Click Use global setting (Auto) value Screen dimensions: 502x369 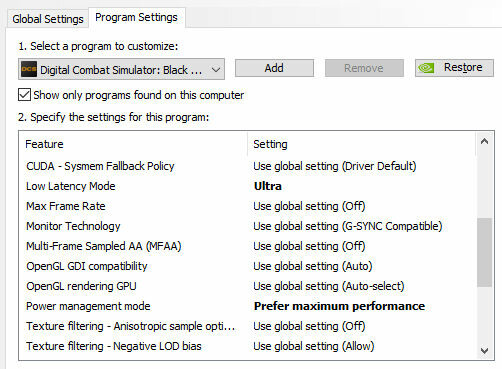[x=313, y=266]
